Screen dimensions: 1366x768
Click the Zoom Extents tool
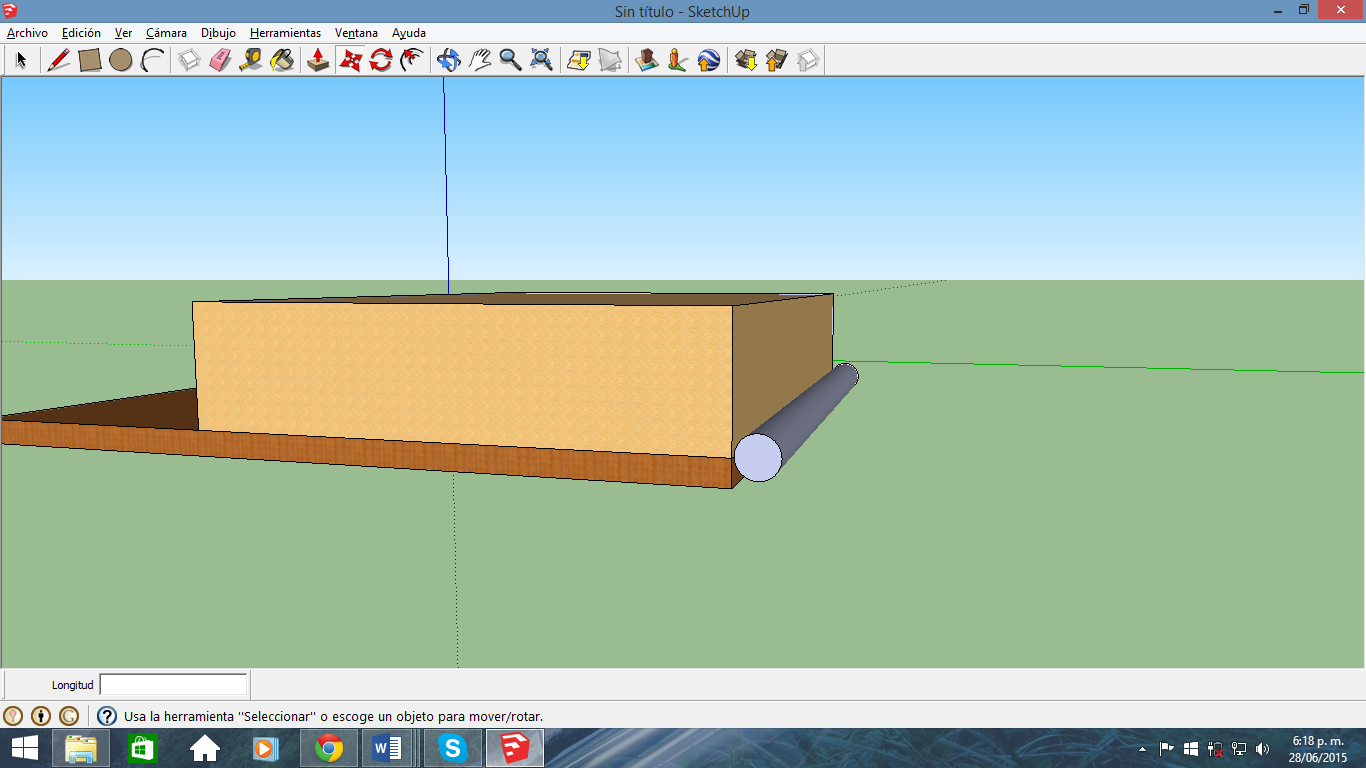pyautogui.click(x=542, y=60)
